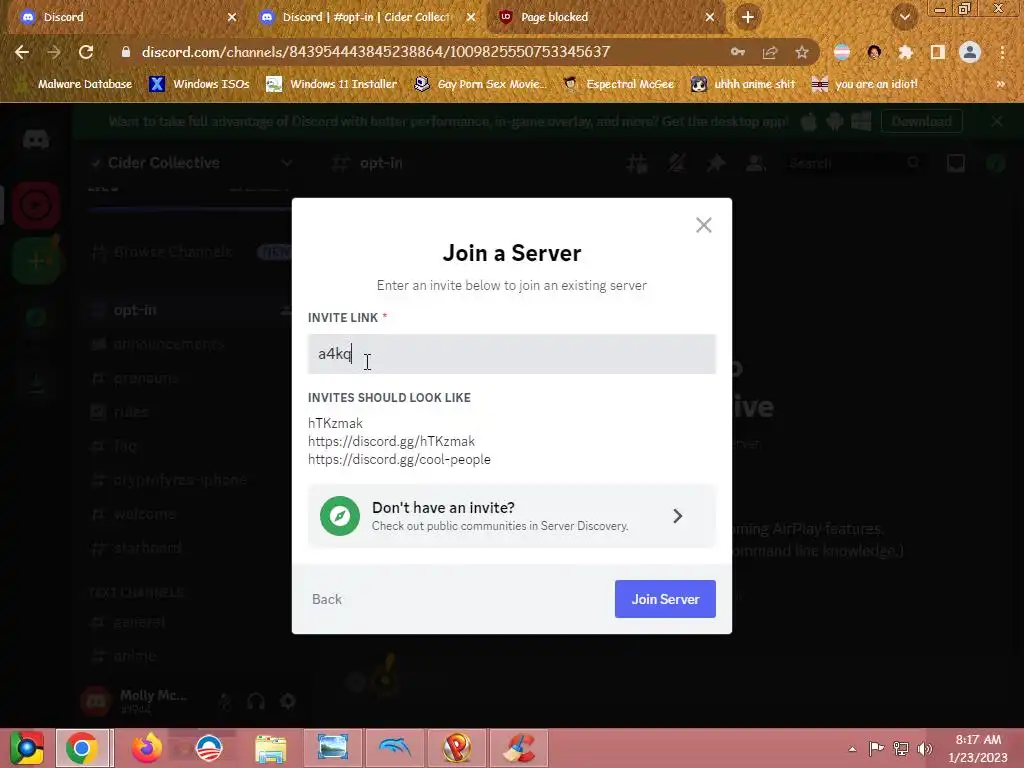Focus the Invite Link input field
The image size is (1024, 768).
[x=511, y=354]
